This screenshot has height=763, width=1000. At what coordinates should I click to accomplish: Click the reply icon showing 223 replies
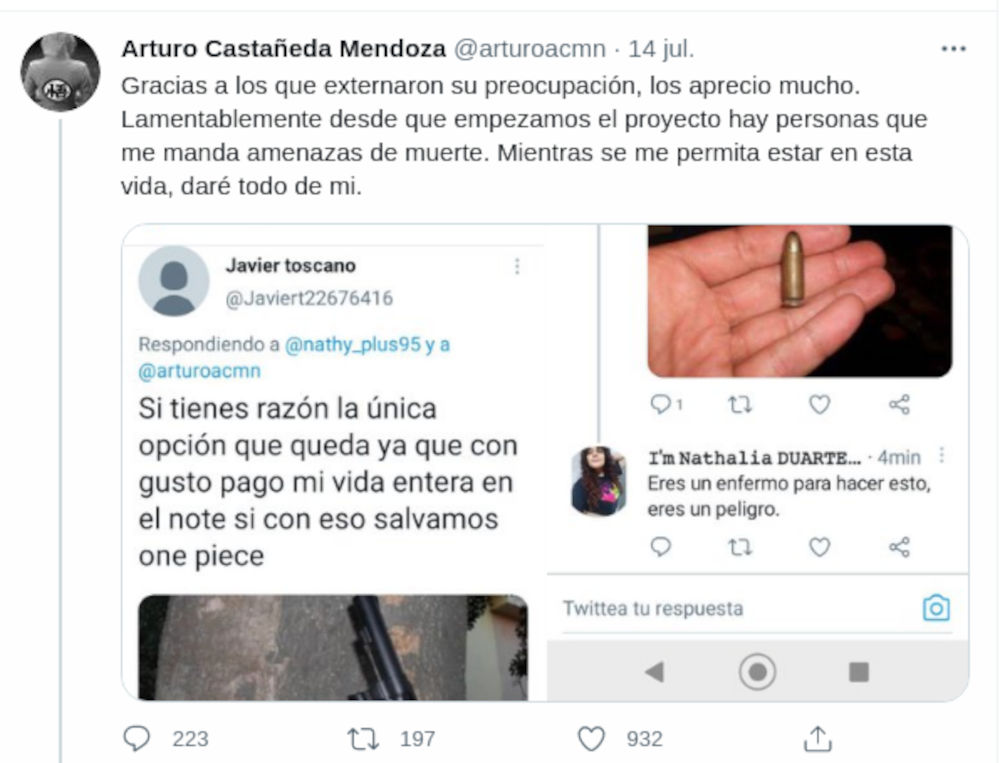tap(136, 738)
